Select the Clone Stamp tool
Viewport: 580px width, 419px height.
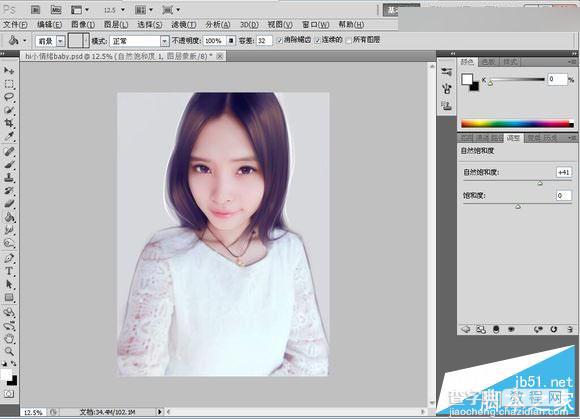pos(9,178)
